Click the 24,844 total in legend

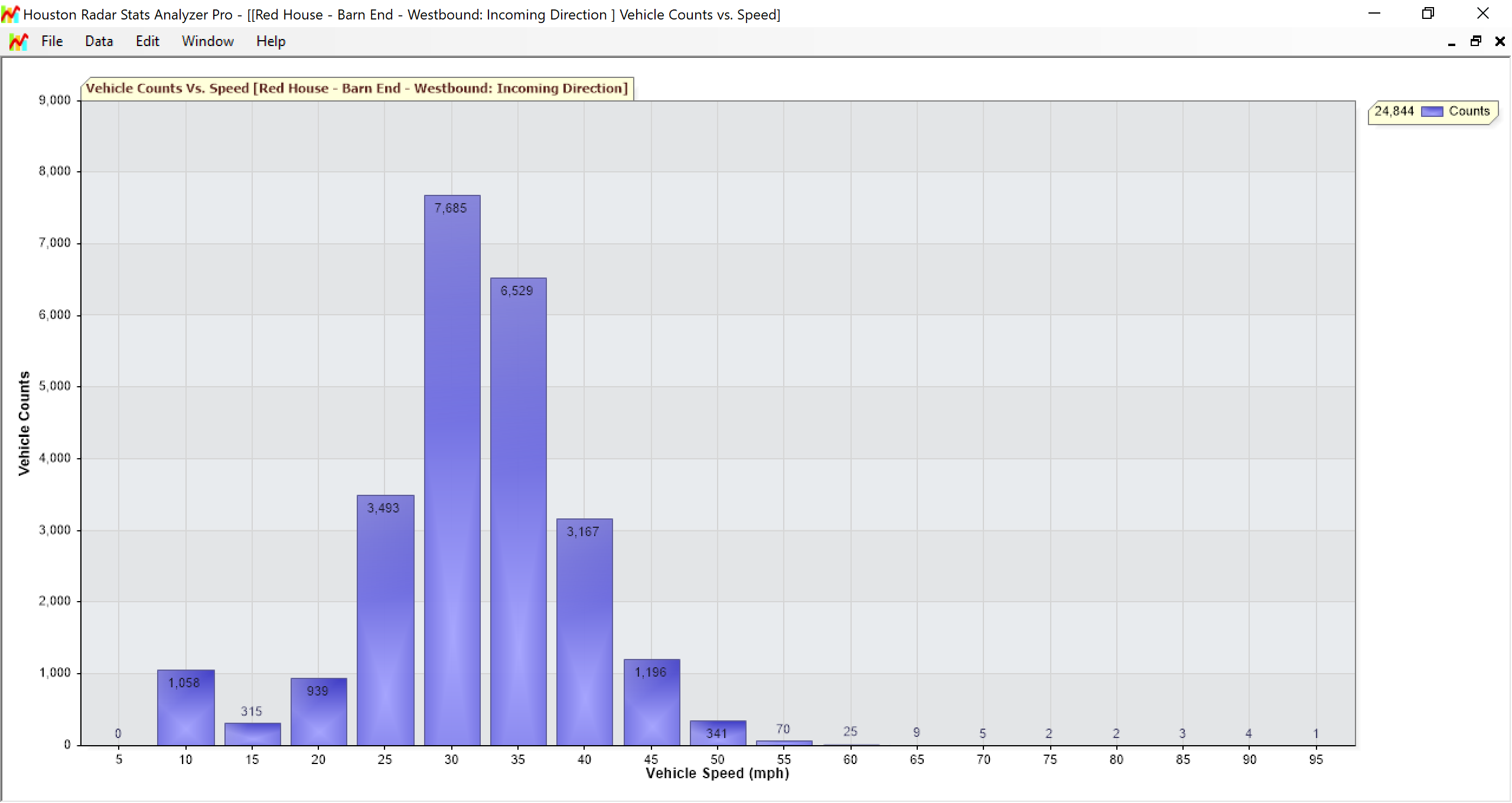pos(1394,111)
